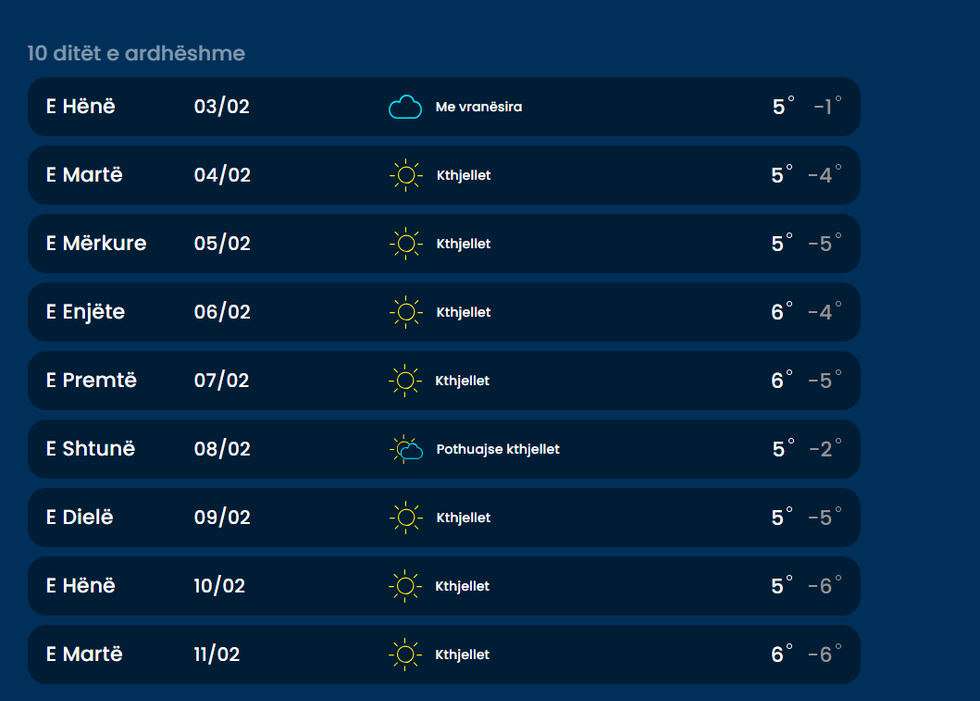
Task: Click the partly cloudy icon for 08/02
Action: [405, 450]
